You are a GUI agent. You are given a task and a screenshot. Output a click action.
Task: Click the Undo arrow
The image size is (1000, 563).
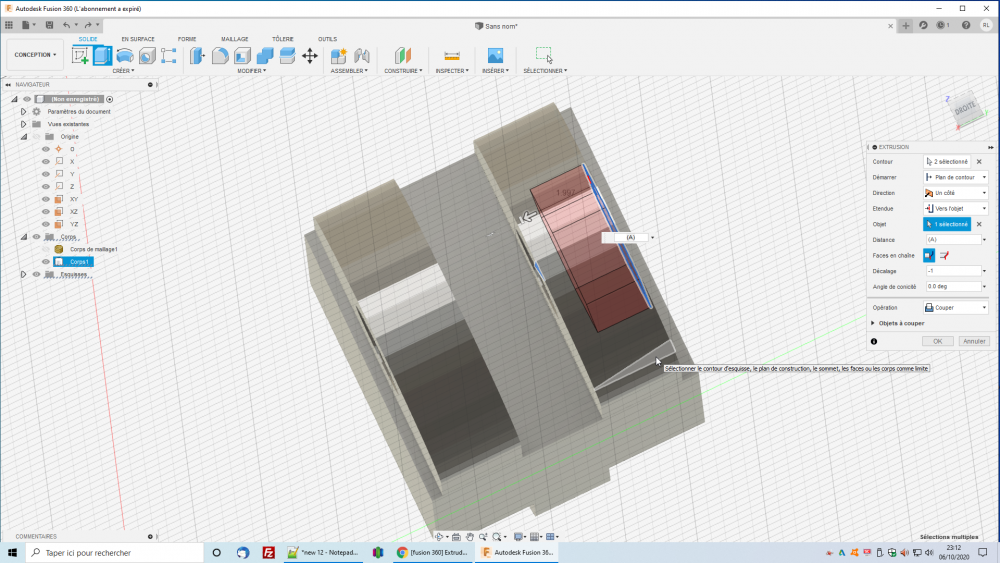66,25
